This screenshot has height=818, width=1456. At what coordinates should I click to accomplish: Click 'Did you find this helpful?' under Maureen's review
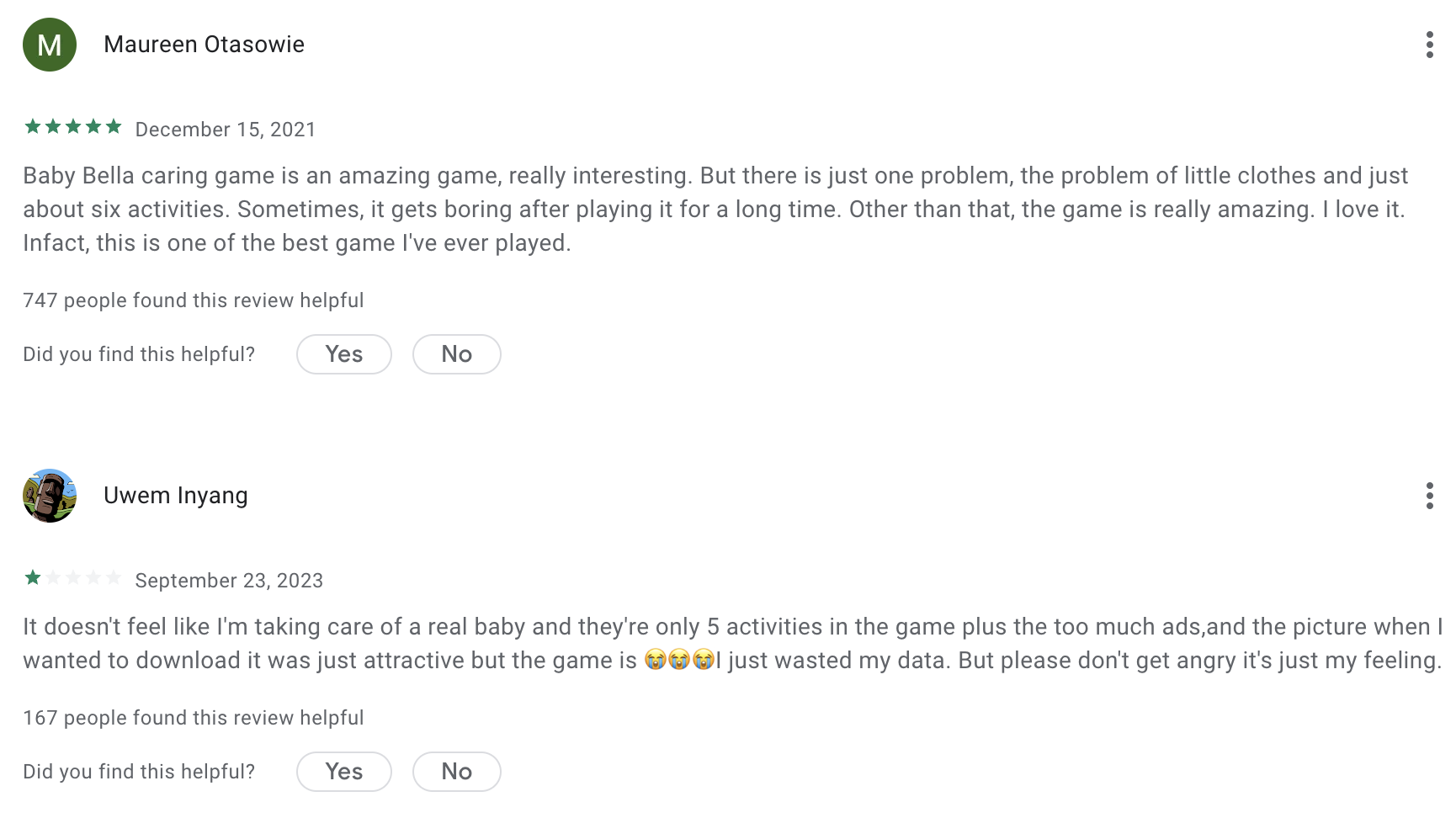139,354
